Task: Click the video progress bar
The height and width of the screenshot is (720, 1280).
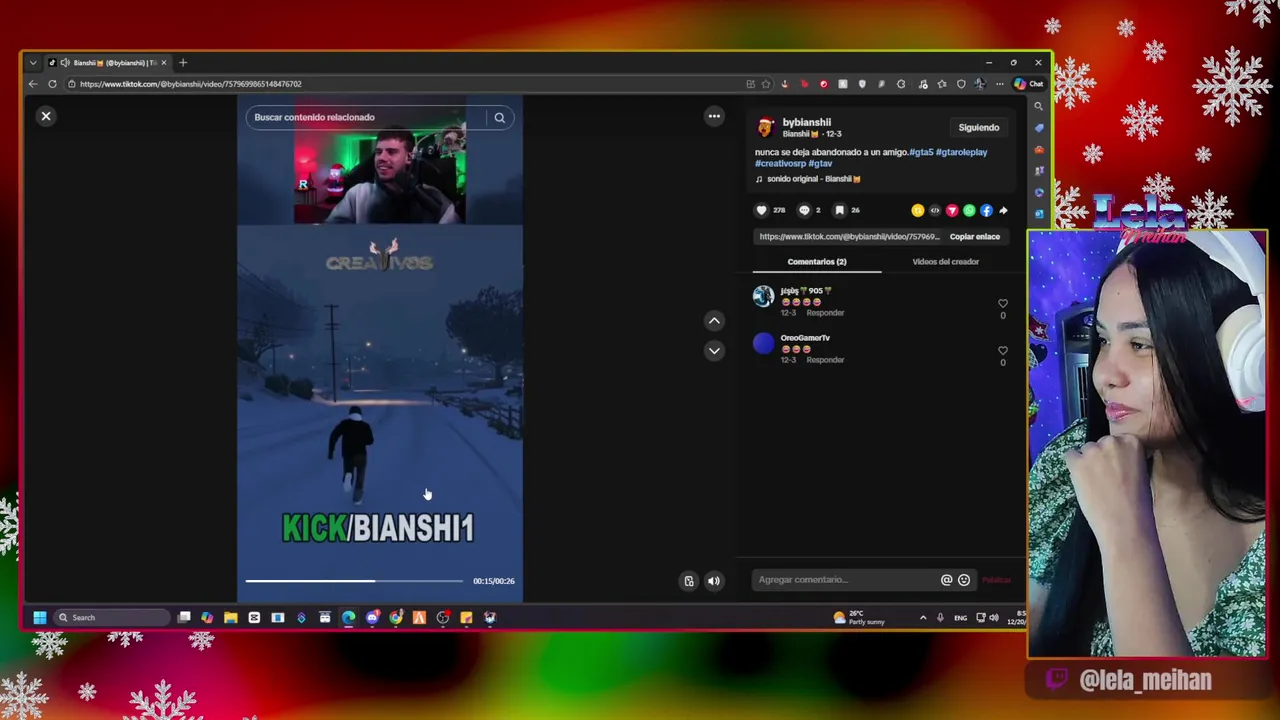Action: (x=354, y=581)
